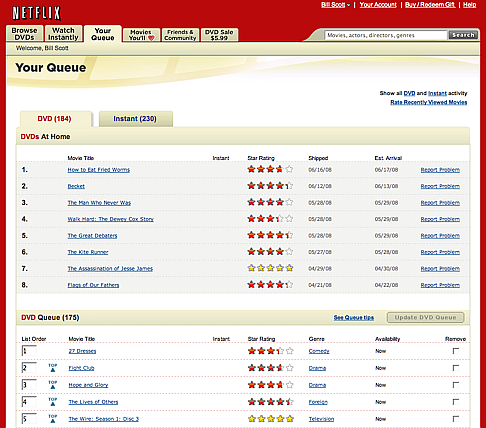Click list order field for Fight Club
486x428 pixels.
pyautogui.click(x=29, y=368)
